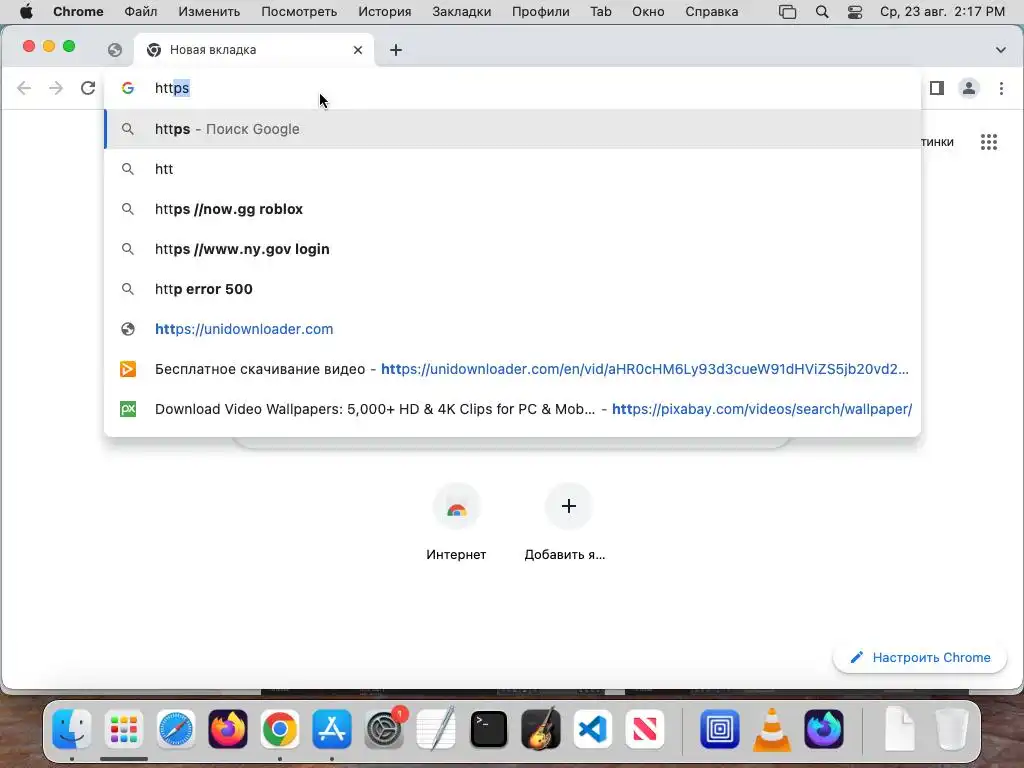Open Firefox from the dock

pyautogui.click(x=228, y=729)
